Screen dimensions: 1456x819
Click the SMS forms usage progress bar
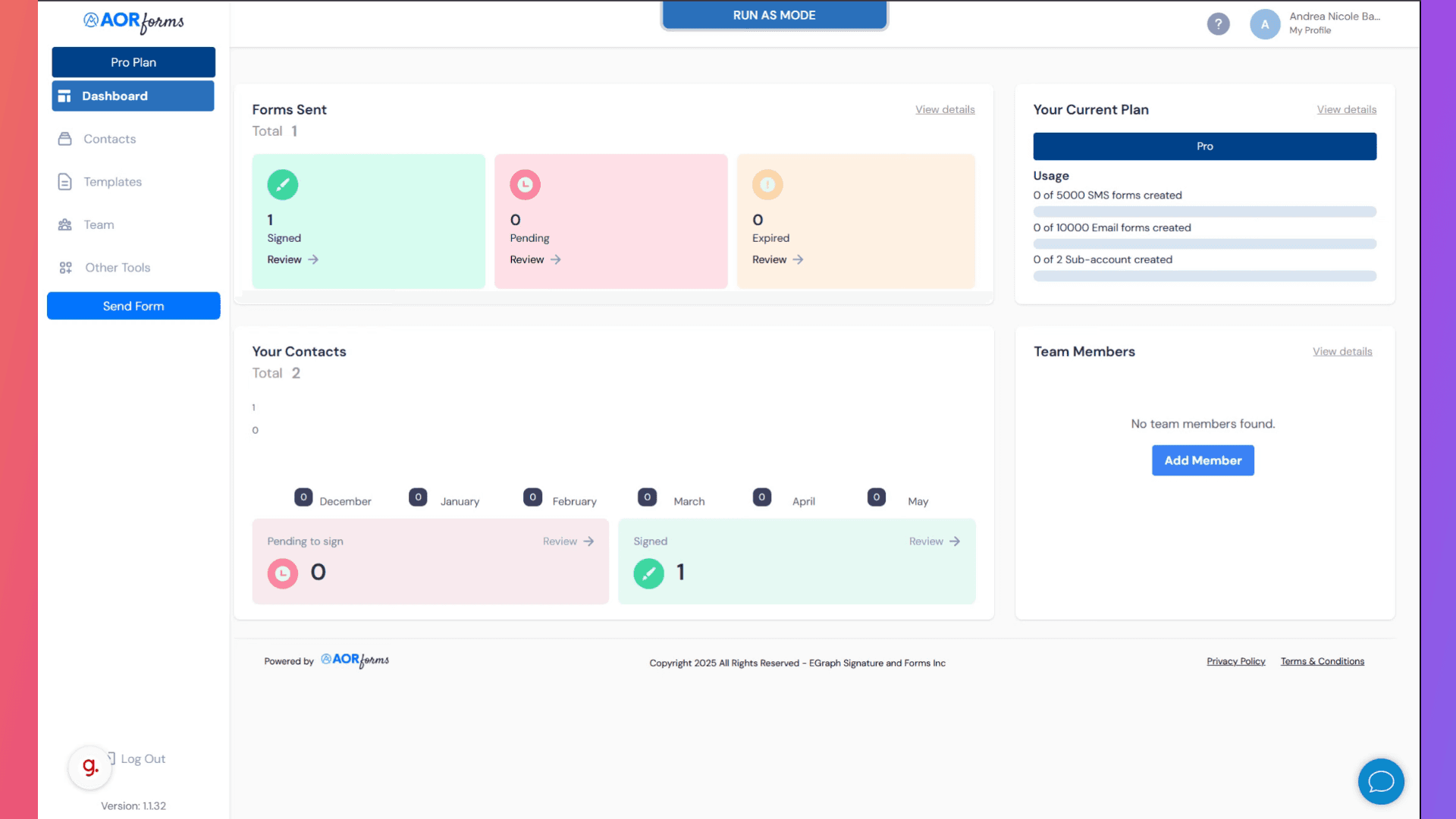click(x=1204, y=212)
